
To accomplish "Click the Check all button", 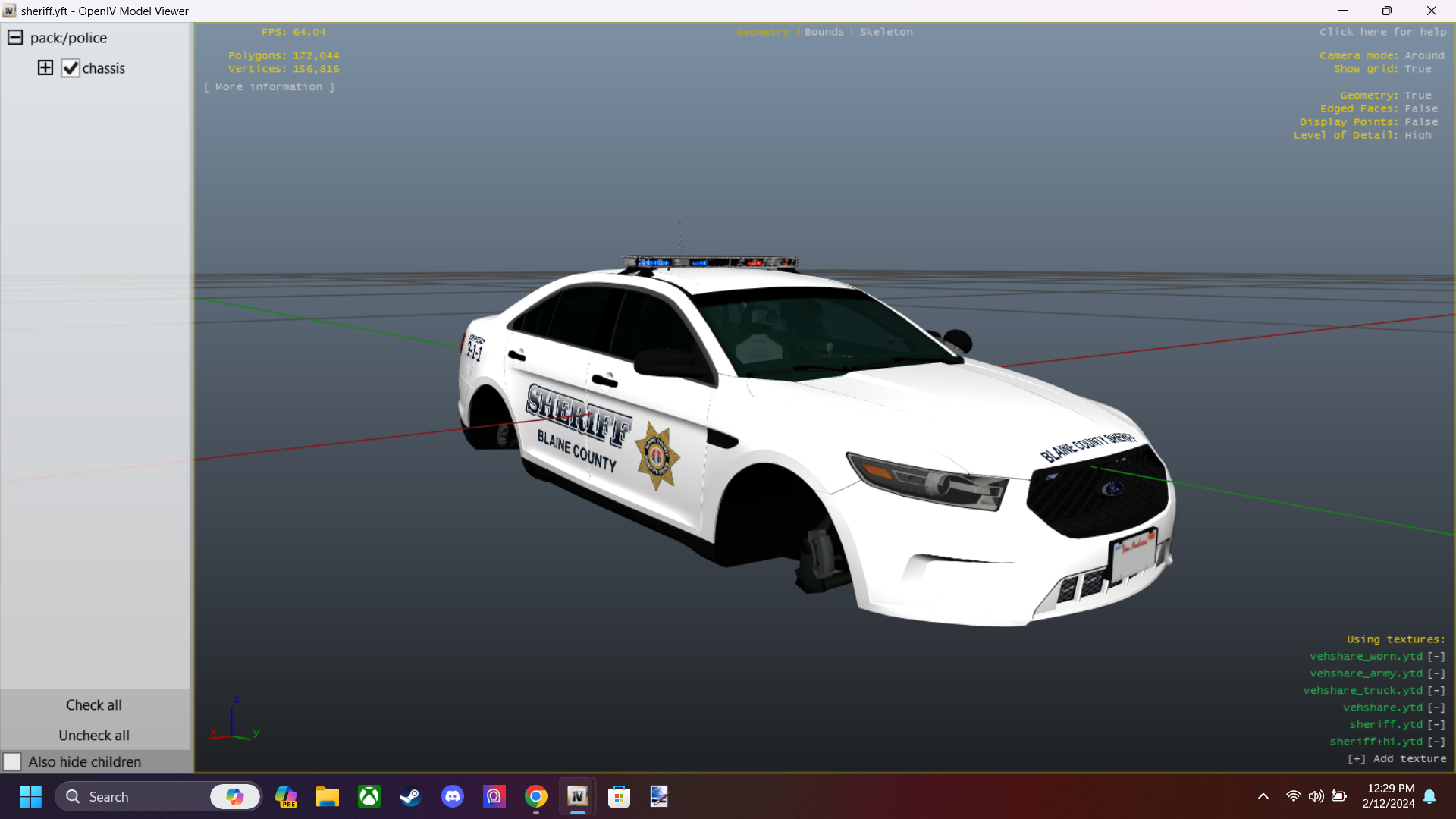I will 94,705.
